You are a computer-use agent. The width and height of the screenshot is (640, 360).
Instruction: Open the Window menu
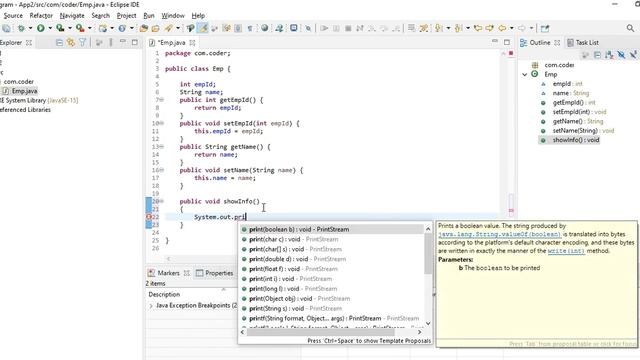(x=173, y=16)
